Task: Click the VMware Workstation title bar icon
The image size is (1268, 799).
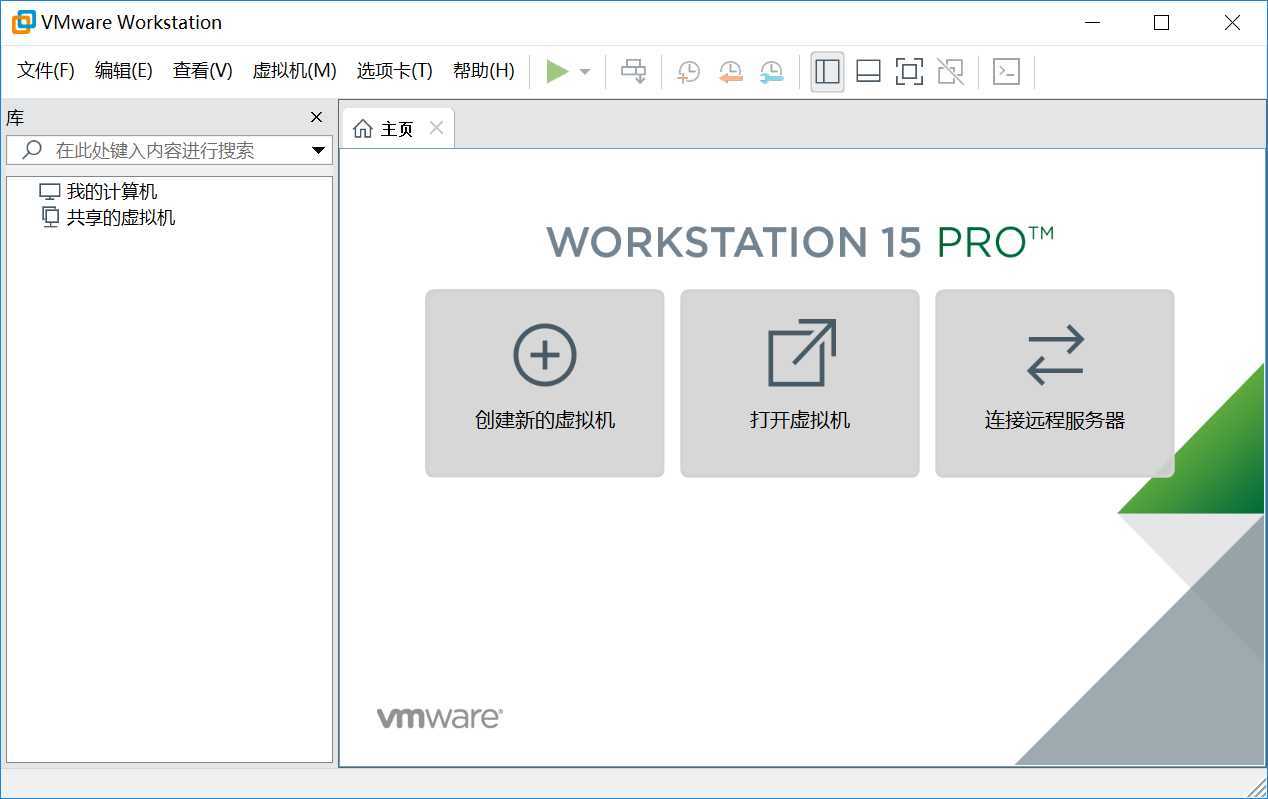Action: tap(23, 22)
